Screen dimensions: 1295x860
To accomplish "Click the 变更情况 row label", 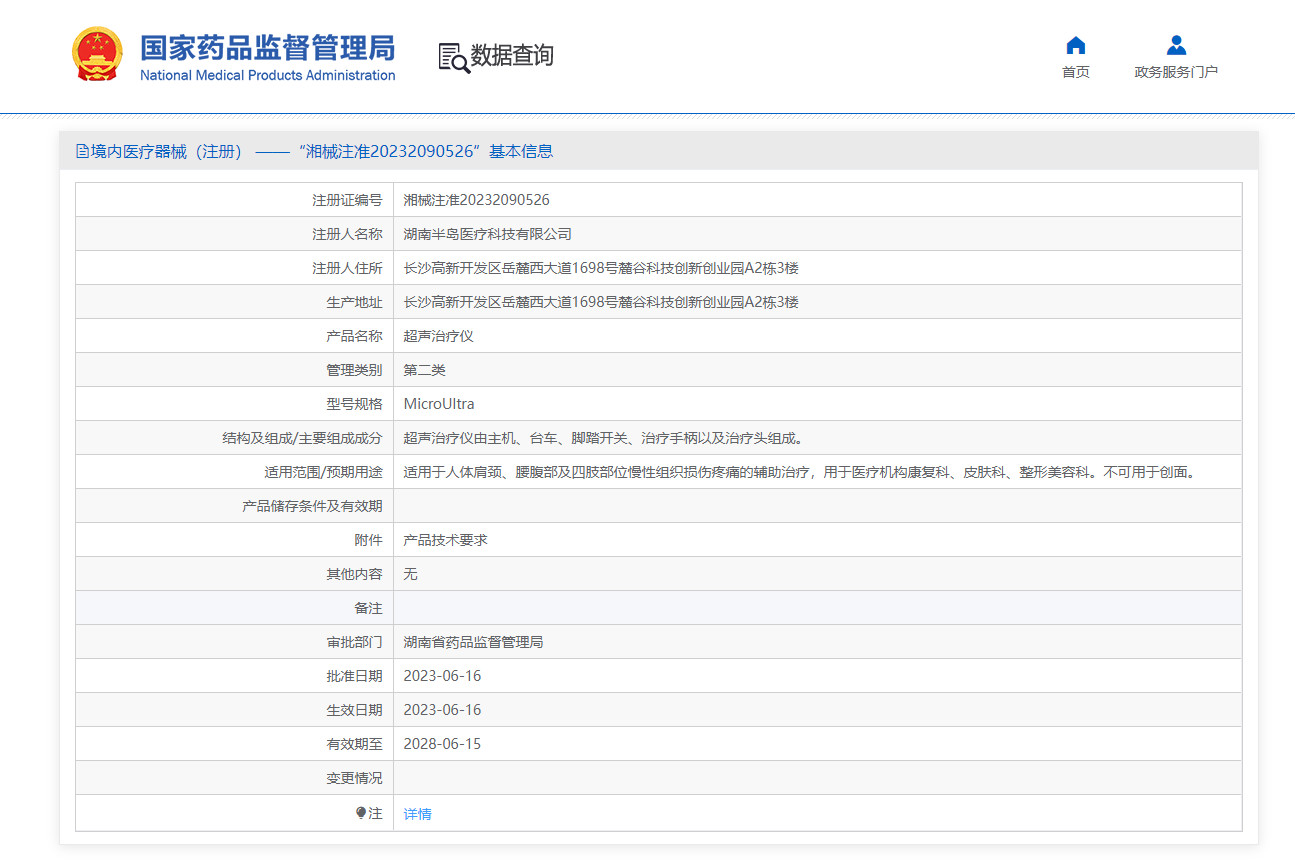I will pos(354,778).
